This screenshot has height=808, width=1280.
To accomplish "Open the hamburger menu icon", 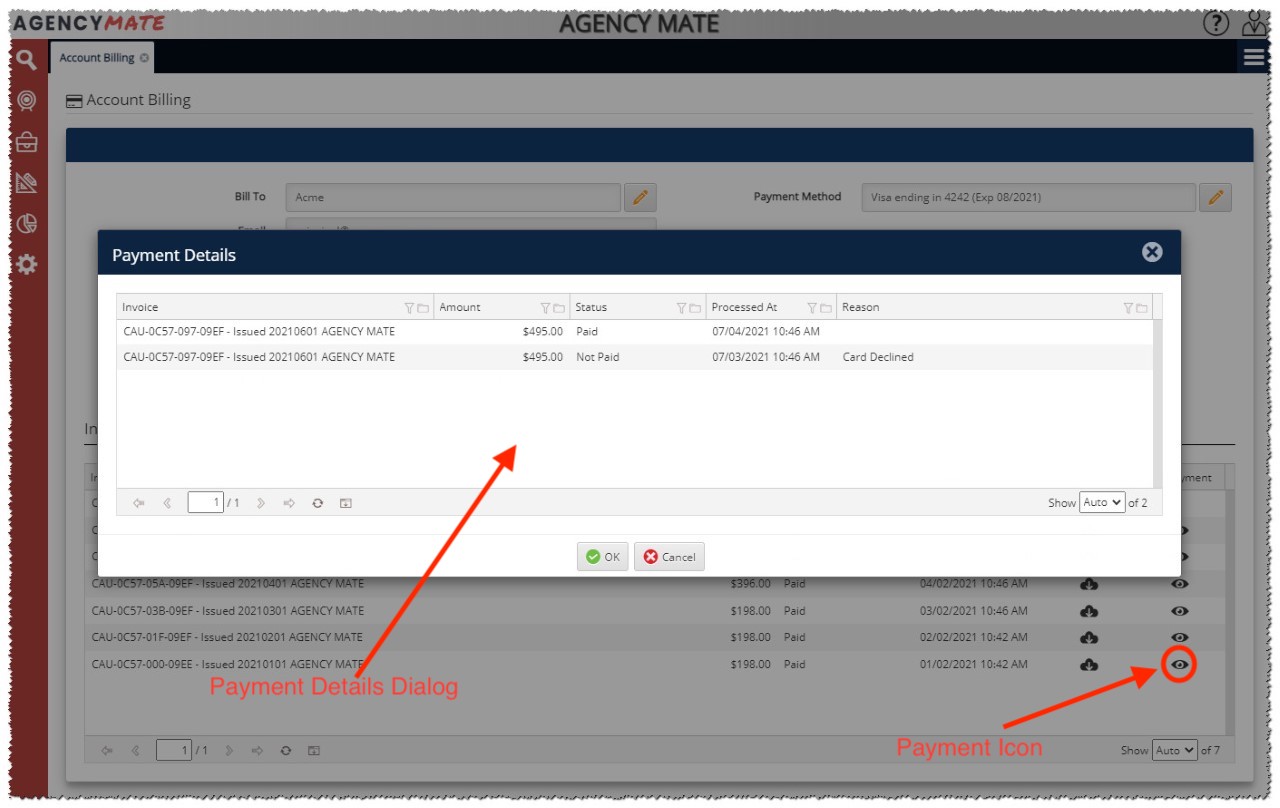I will pyautogui.click(x=1254, y=58).
